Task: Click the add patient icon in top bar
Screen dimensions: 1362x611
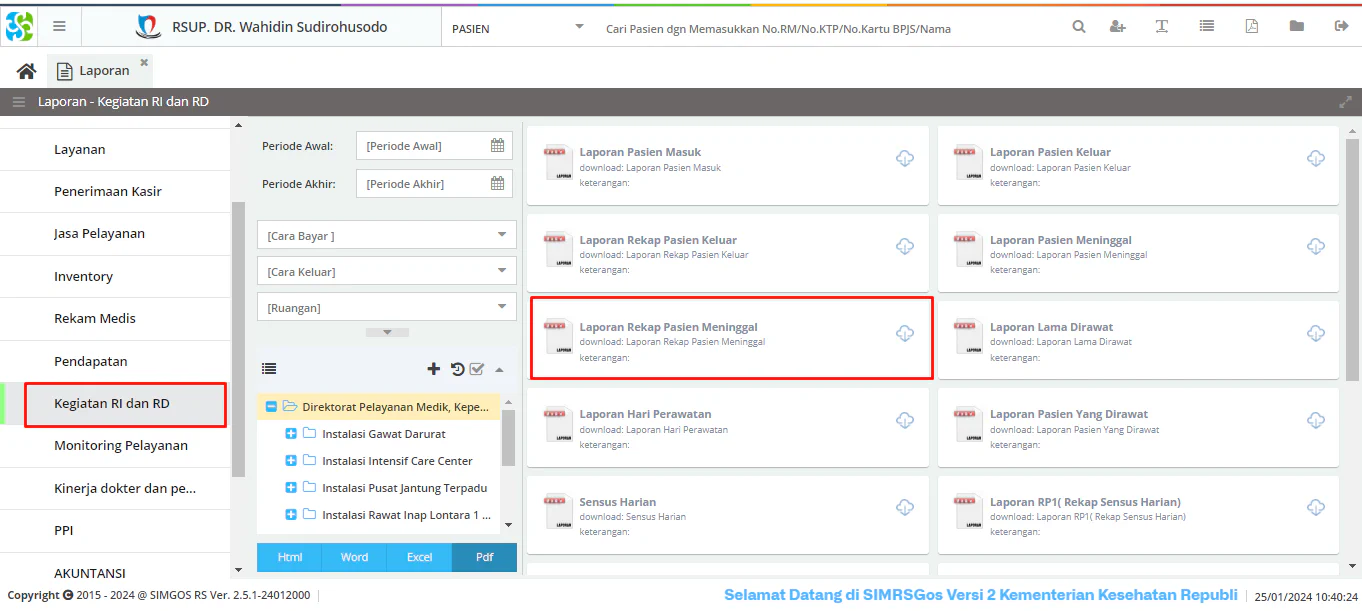Action: click(1118, 27)
